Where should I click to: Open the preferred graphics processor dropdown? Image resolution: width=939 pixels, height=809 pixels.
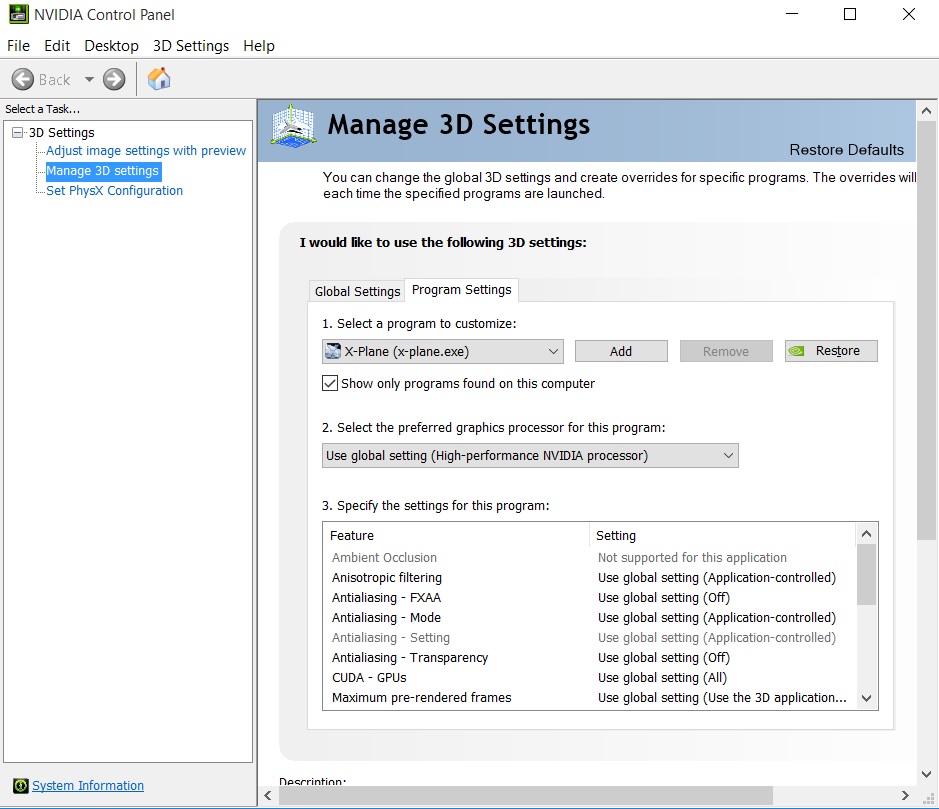[530, 456]
